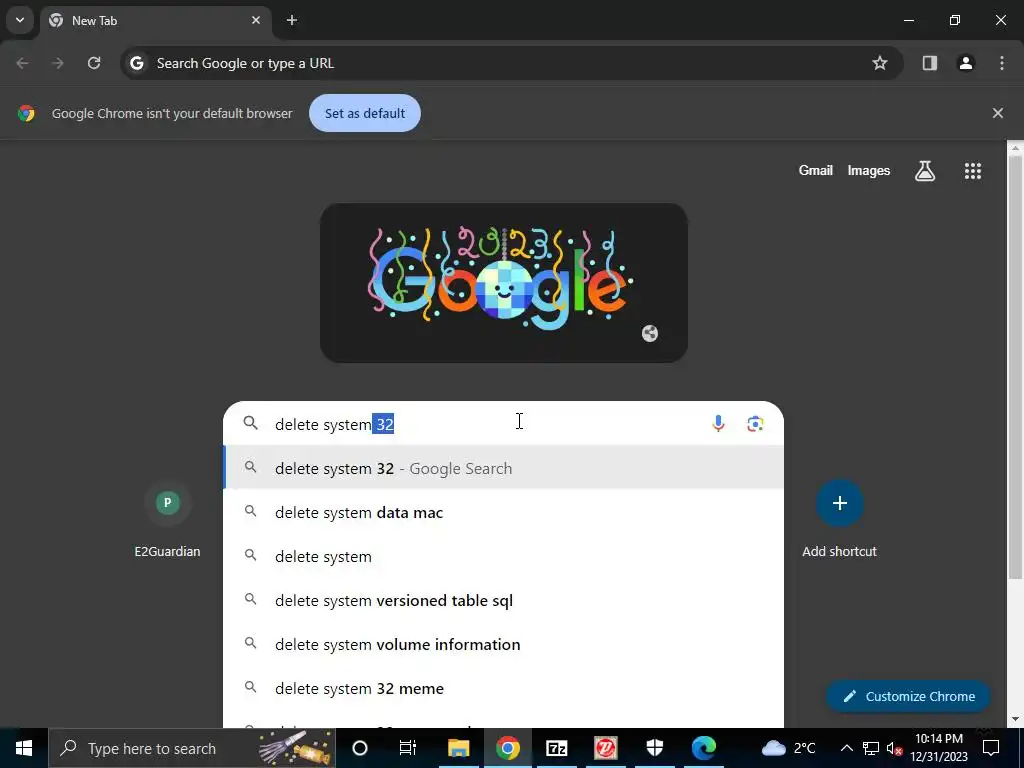
Task: Click Set as default button
Action: point(365,113)
